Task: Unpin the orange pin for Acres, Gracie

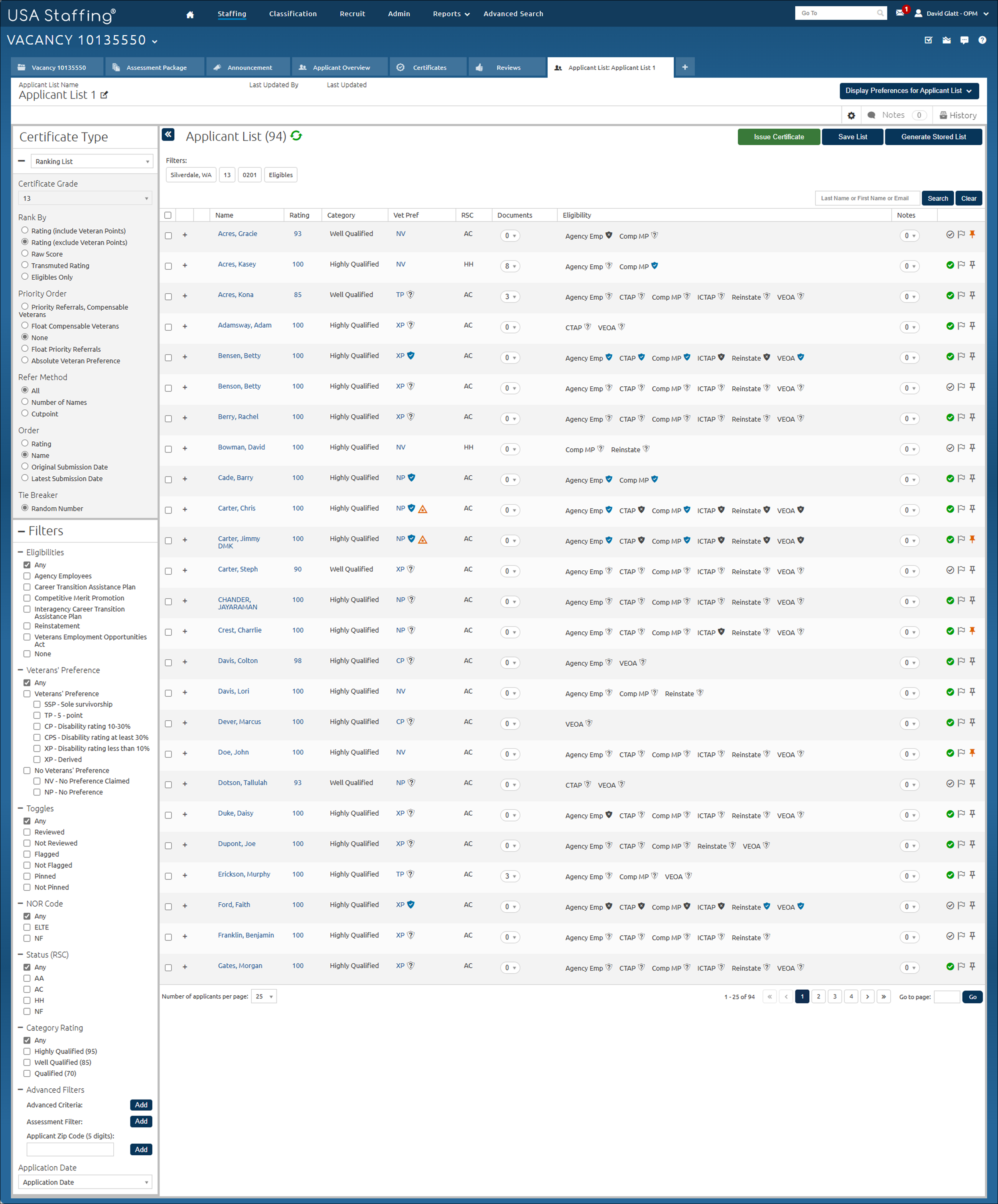Action: tap(972, 234)
